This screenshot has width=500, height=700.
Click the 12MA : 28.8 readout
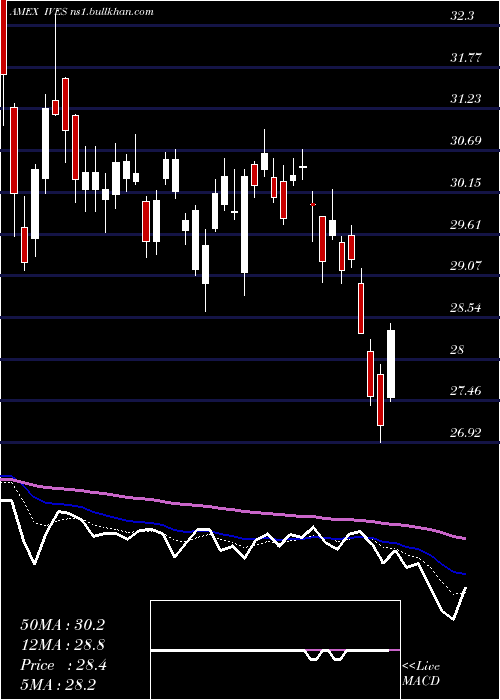click(x=62, y=645)
